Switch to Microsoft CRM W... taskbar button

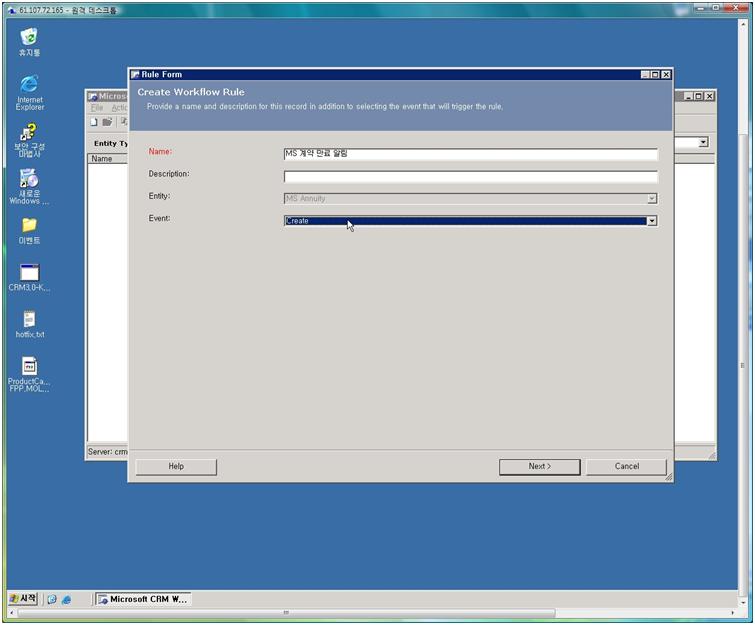click(143, 599)
